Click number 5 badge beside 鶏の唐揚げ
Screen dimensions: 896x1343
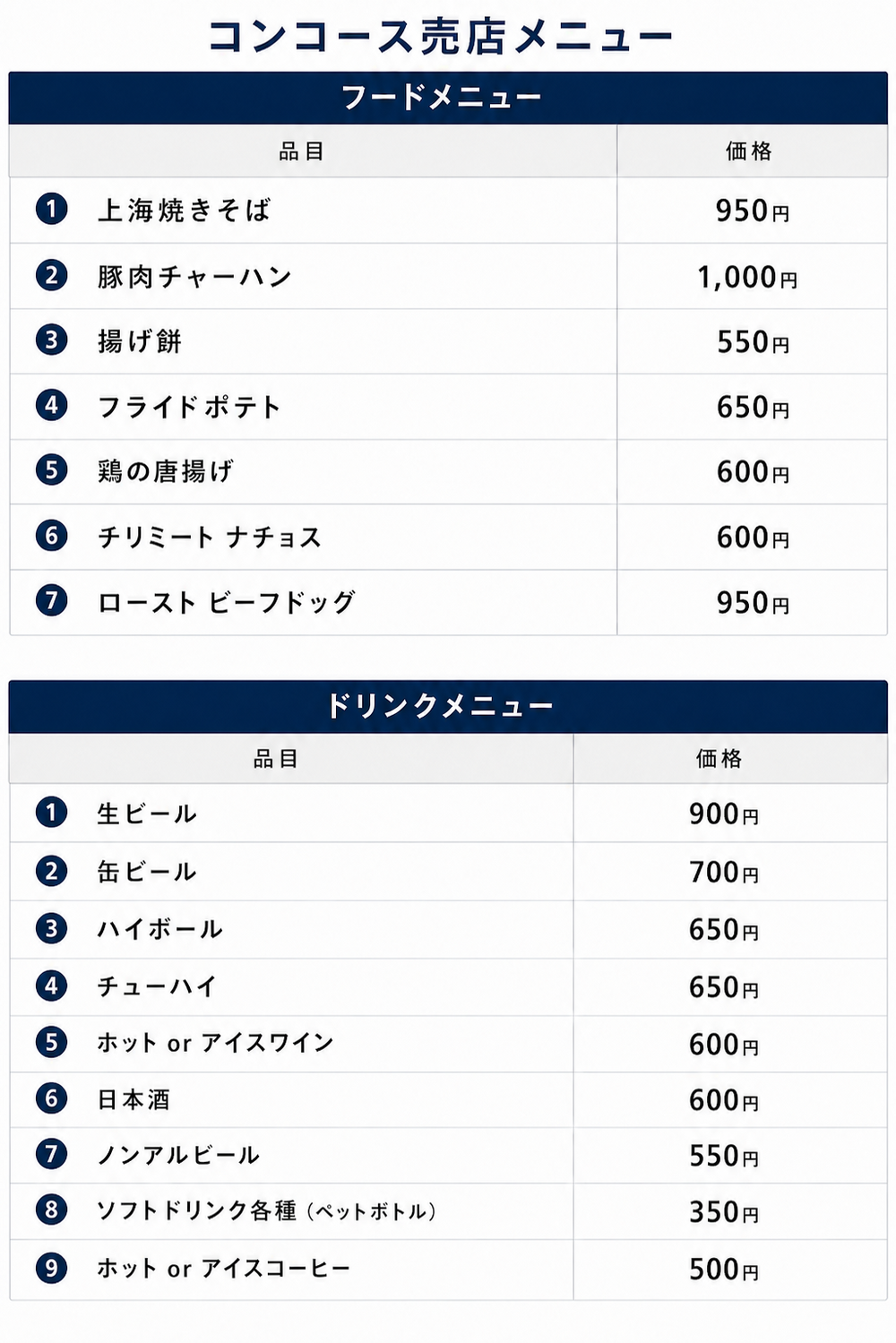(x=51, y=469)
